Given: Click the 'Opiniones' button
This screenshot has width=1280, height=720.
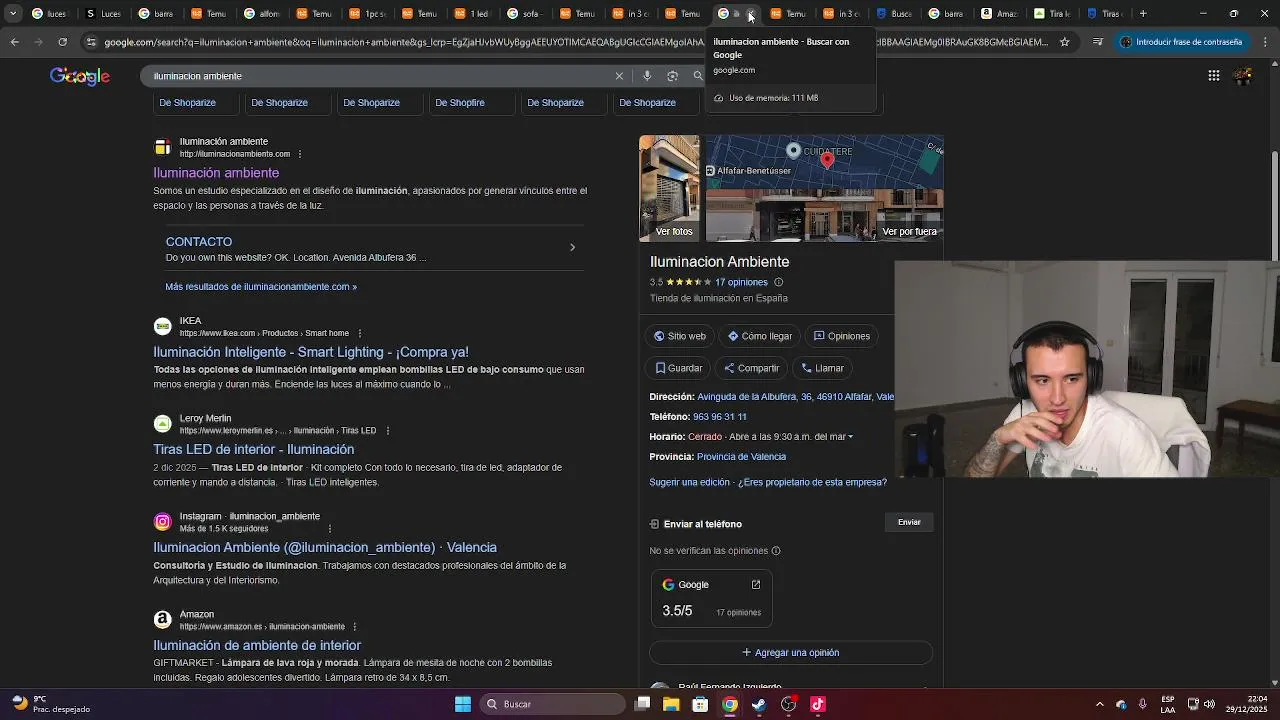Looking at the screenshot, I should point(842,336).
